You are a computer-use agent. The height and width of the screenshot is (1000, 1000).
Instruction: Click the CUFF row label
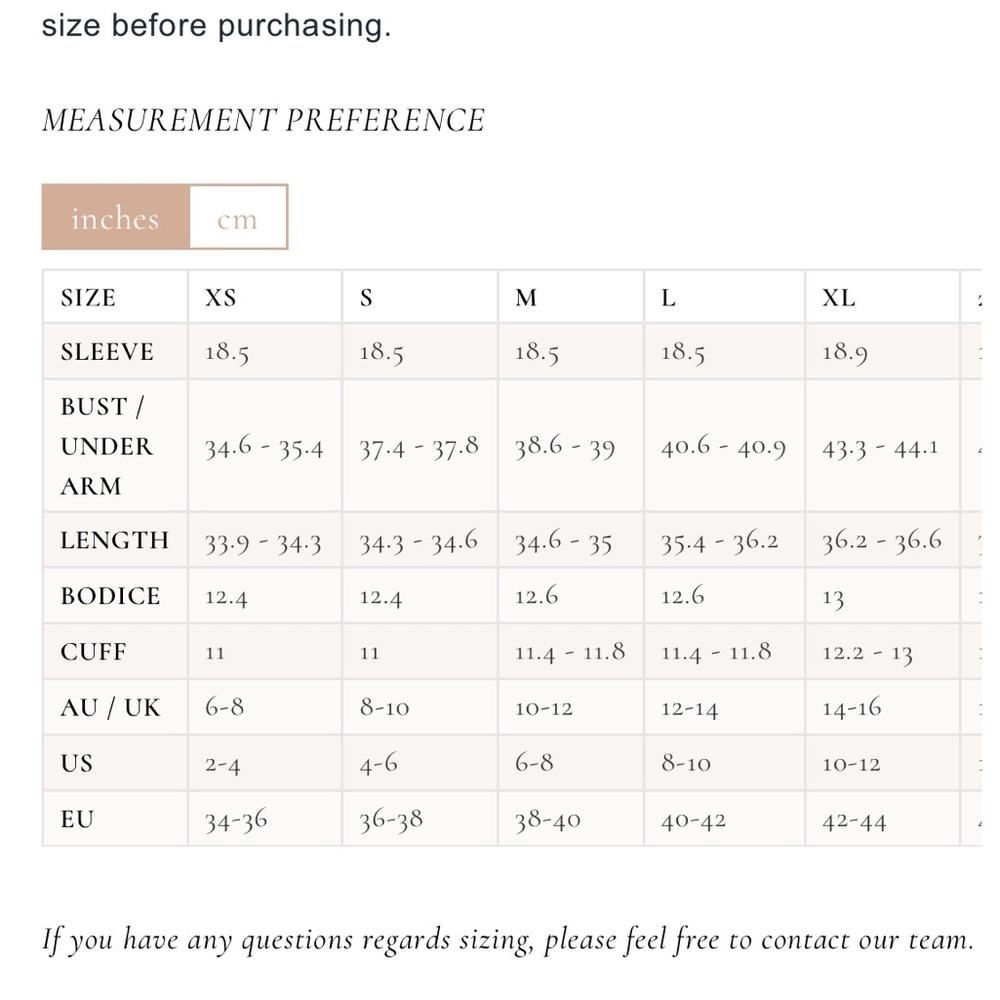[x=94, y=651]
